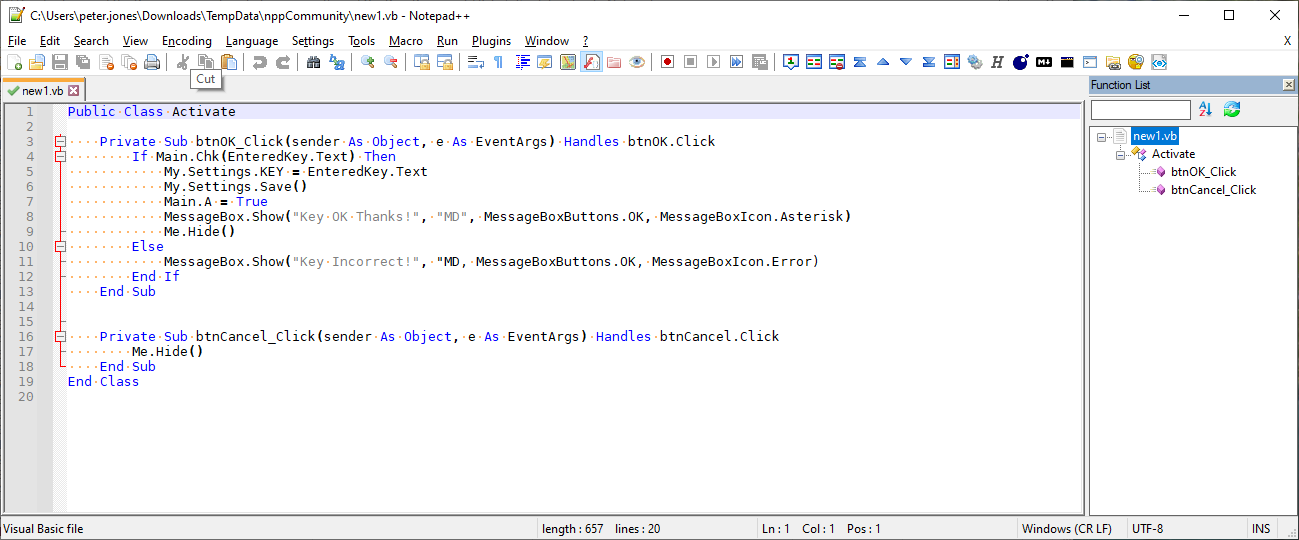Collapse the Else block fold on line 10
The width and height of the screenshot is (1299, 540).
[60, 246]
